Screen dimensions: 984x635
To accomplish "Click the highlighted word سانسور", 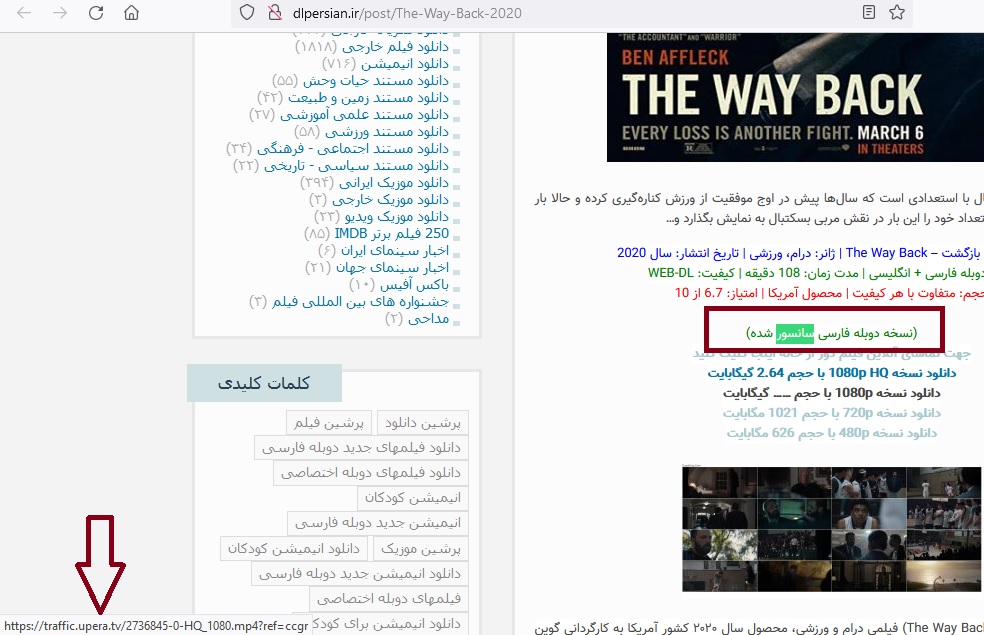I will [794, 333].
